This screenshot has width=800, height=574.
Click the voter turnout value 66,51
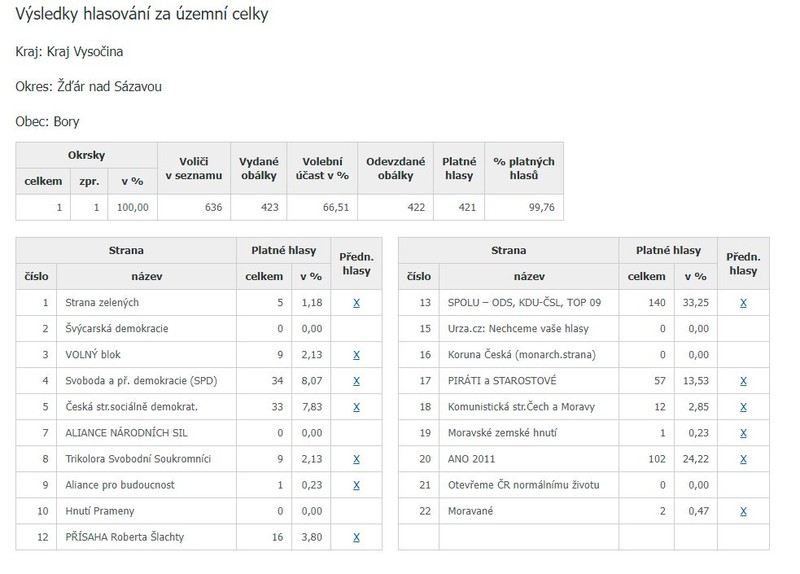click(329, 207)
